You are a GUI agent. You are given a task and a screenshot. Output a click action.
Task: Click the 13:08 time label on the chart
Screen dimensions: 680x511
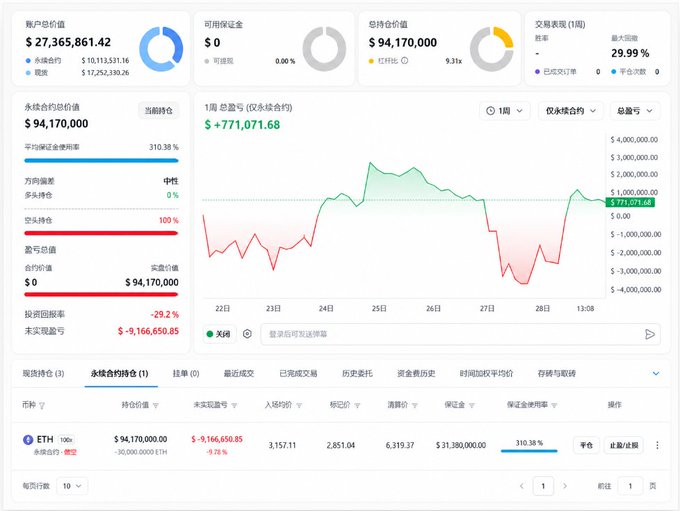click(x=585, y=308)
